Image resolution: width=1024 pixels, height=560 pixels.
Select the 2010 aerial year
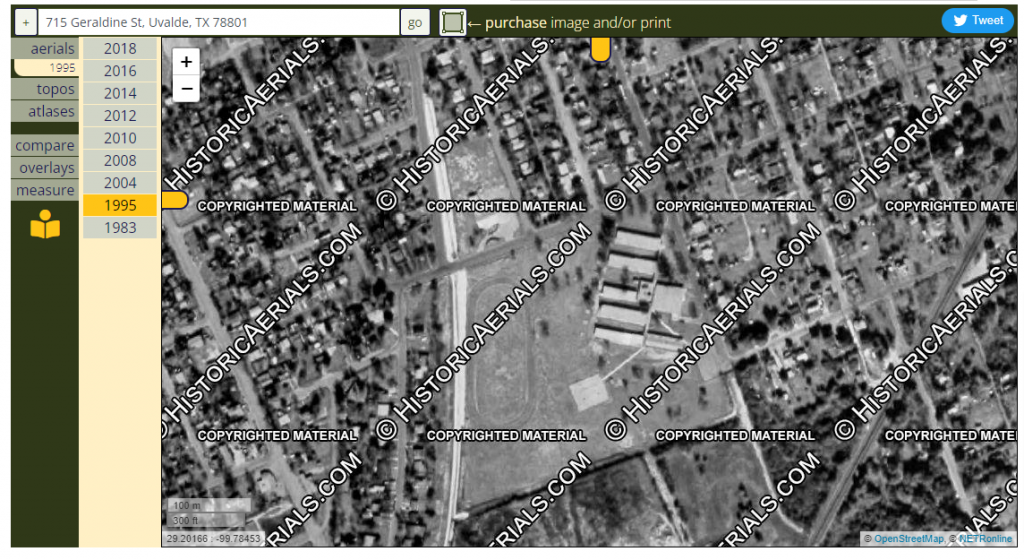pyautogui.click(x=120, y=138)
